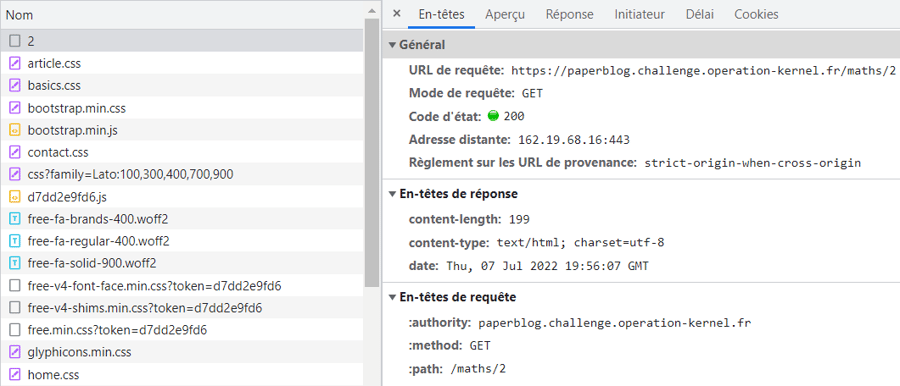This screenshot has height=386, width=900.
Task: Select the bootstrap.min.js request
Action: coord(182,130)
